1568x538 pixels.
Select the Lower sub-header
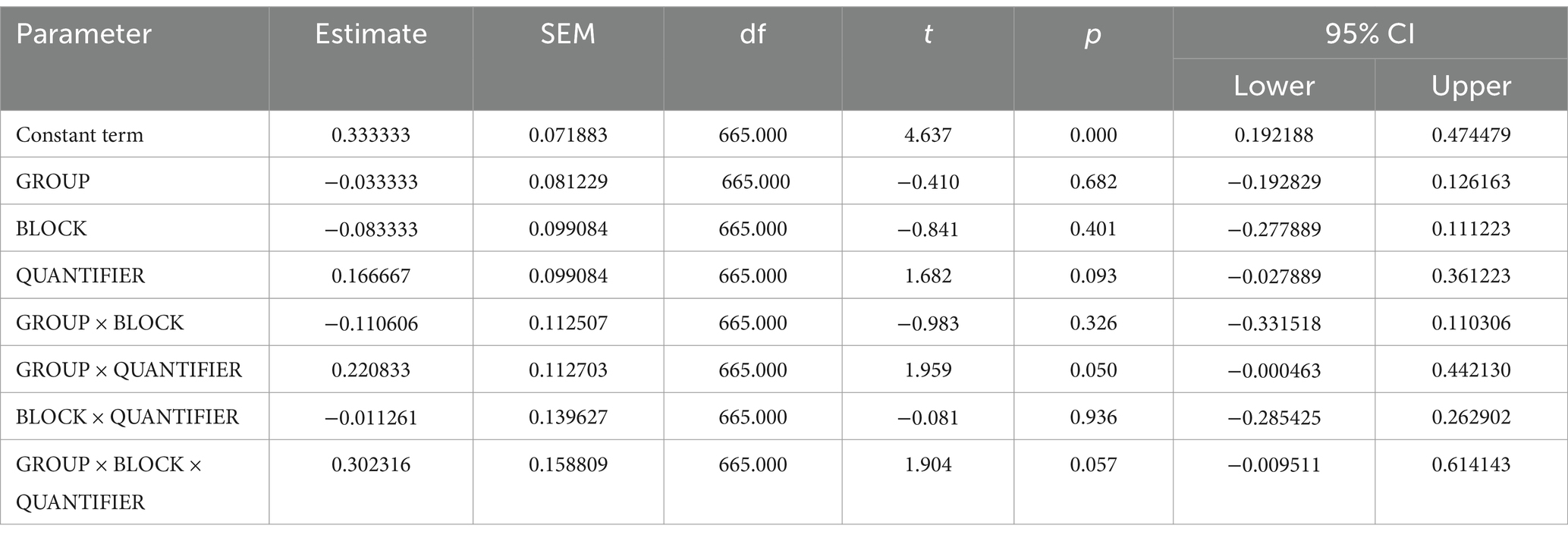(x=1274, y=86)
